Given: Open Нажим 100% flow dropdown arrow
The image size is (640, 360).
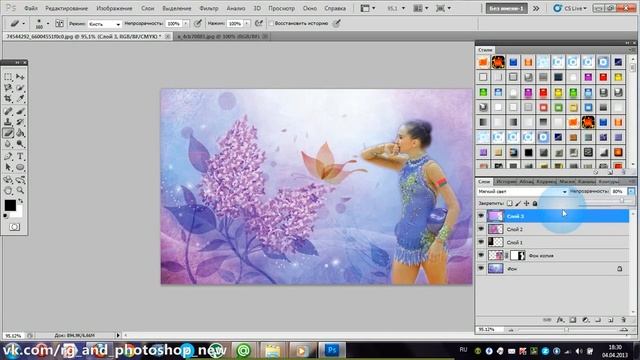Looking at the screenshot, I should 247,24.
